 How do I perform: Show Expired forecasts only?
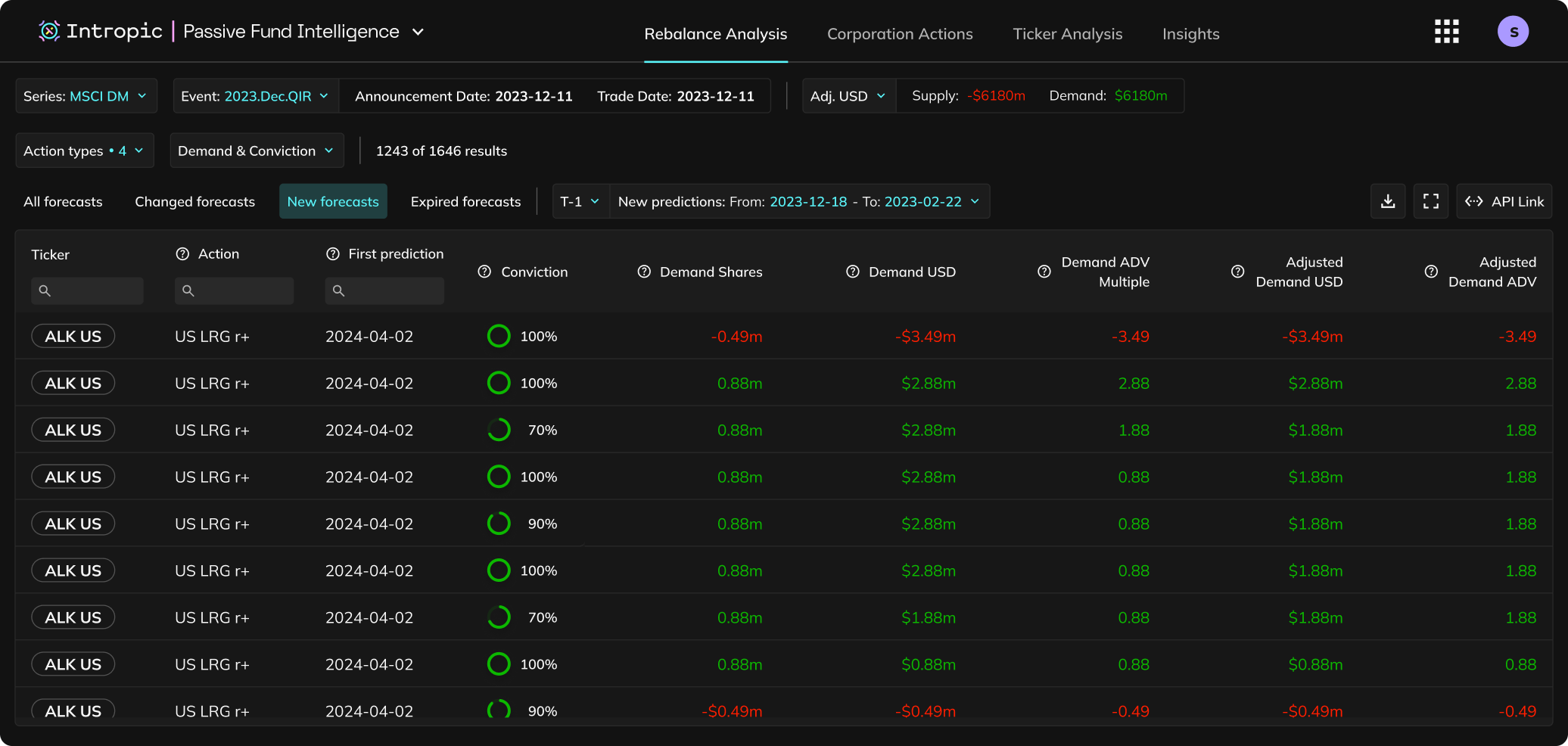click(465, 202)
